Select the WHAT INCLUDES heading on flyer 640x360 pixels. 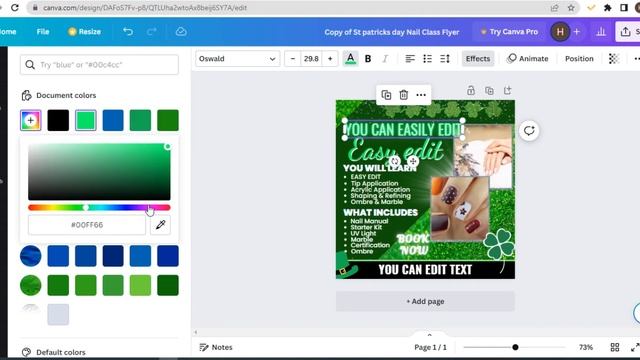coord(380,212)
